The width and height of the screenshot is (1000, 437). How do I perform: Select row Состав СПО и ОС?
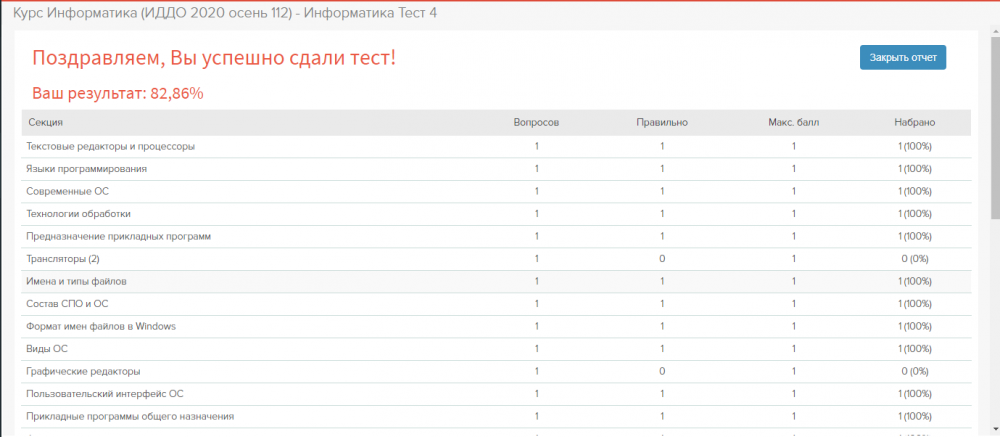pyautogui.click(x=496, y=304)
